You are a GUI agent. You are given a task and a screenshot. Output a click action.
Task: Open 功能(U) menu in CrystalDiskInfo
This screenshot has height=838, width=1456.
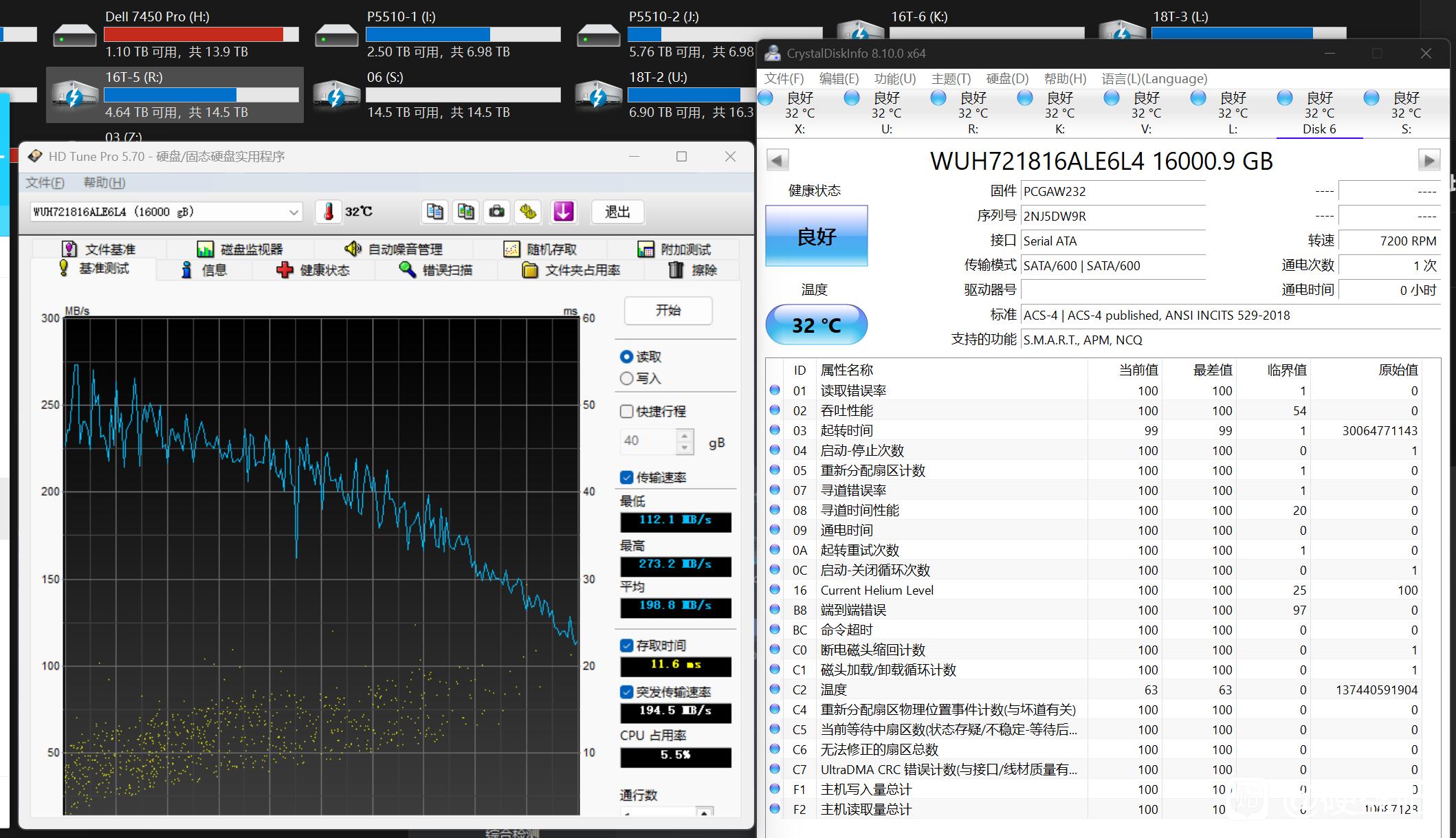[895, 79]
